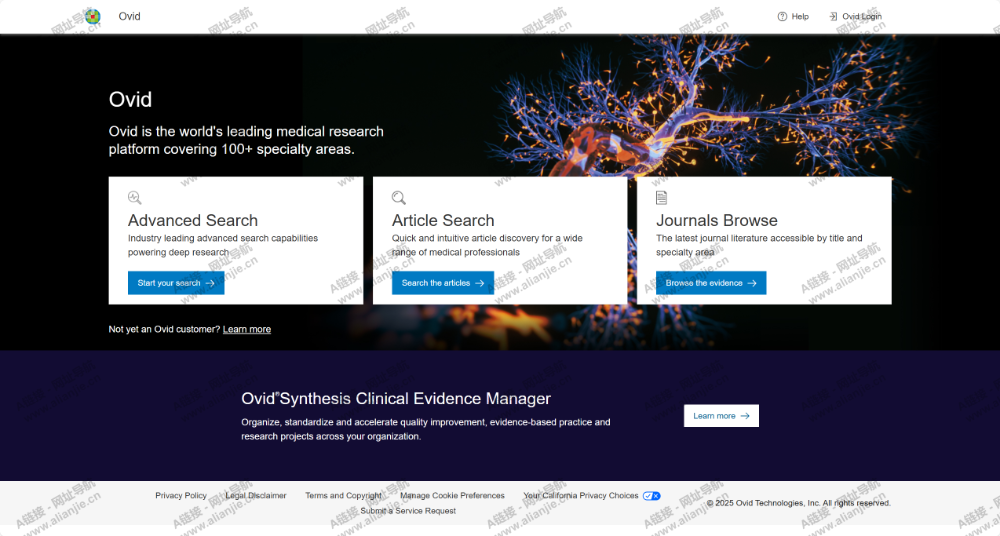Open Learn more link for non-customers
Viewport: 1000px width, 536px height.
coord(247,329)
